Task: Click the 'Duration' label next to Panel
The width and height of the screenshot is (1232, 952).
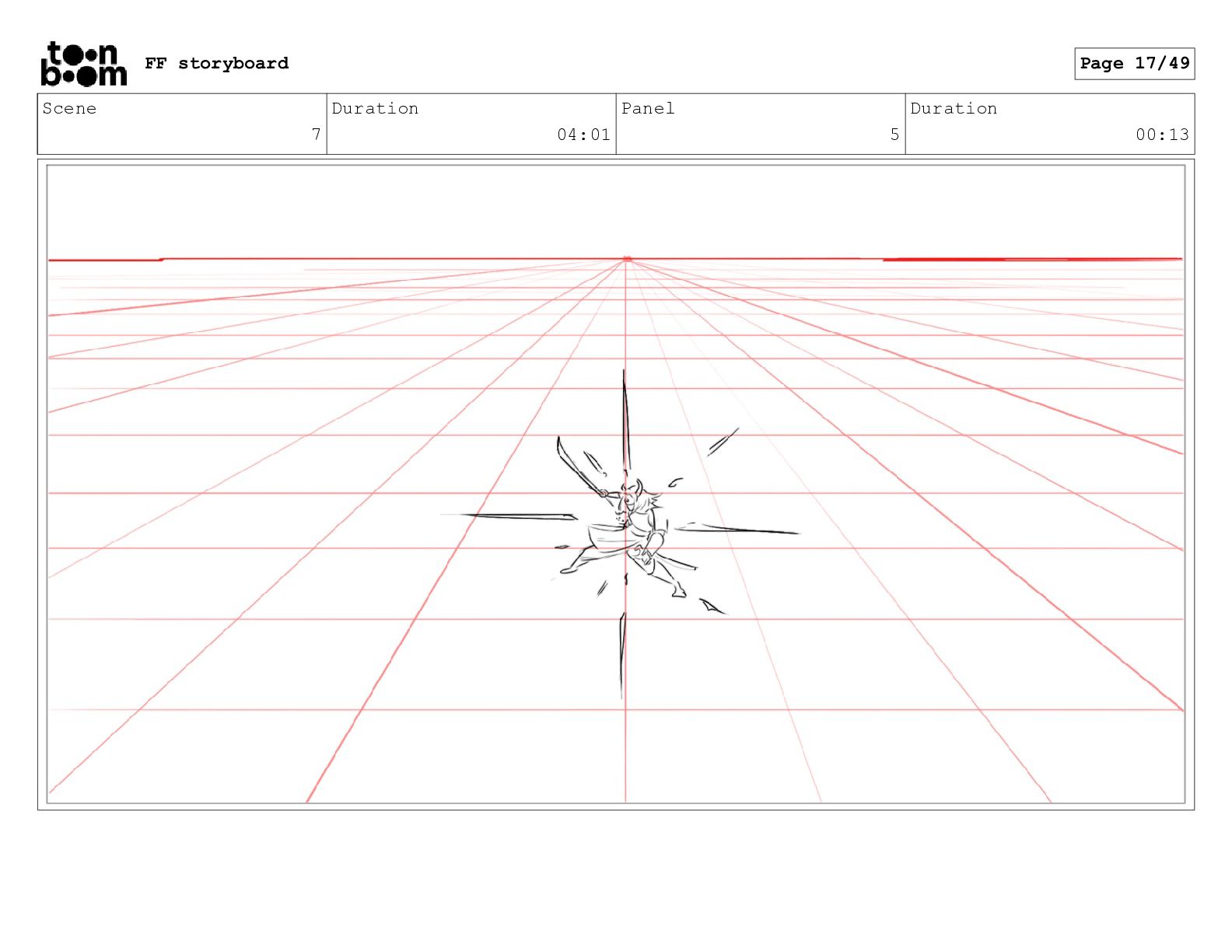Action: (x=954, y=108)
